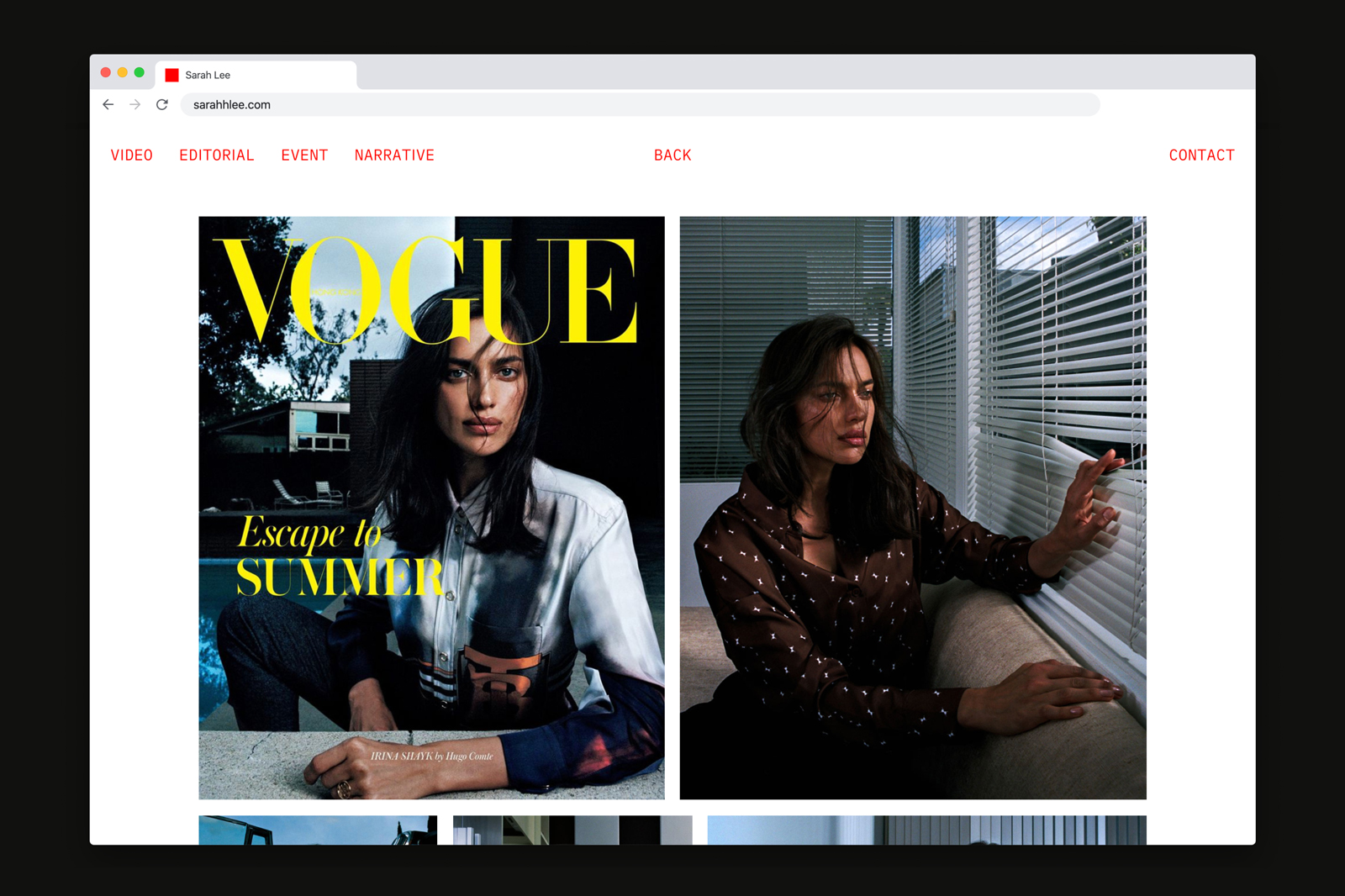Click the browser back arrow icon
Screen dimensions: 1345x896
pos(108,104)
